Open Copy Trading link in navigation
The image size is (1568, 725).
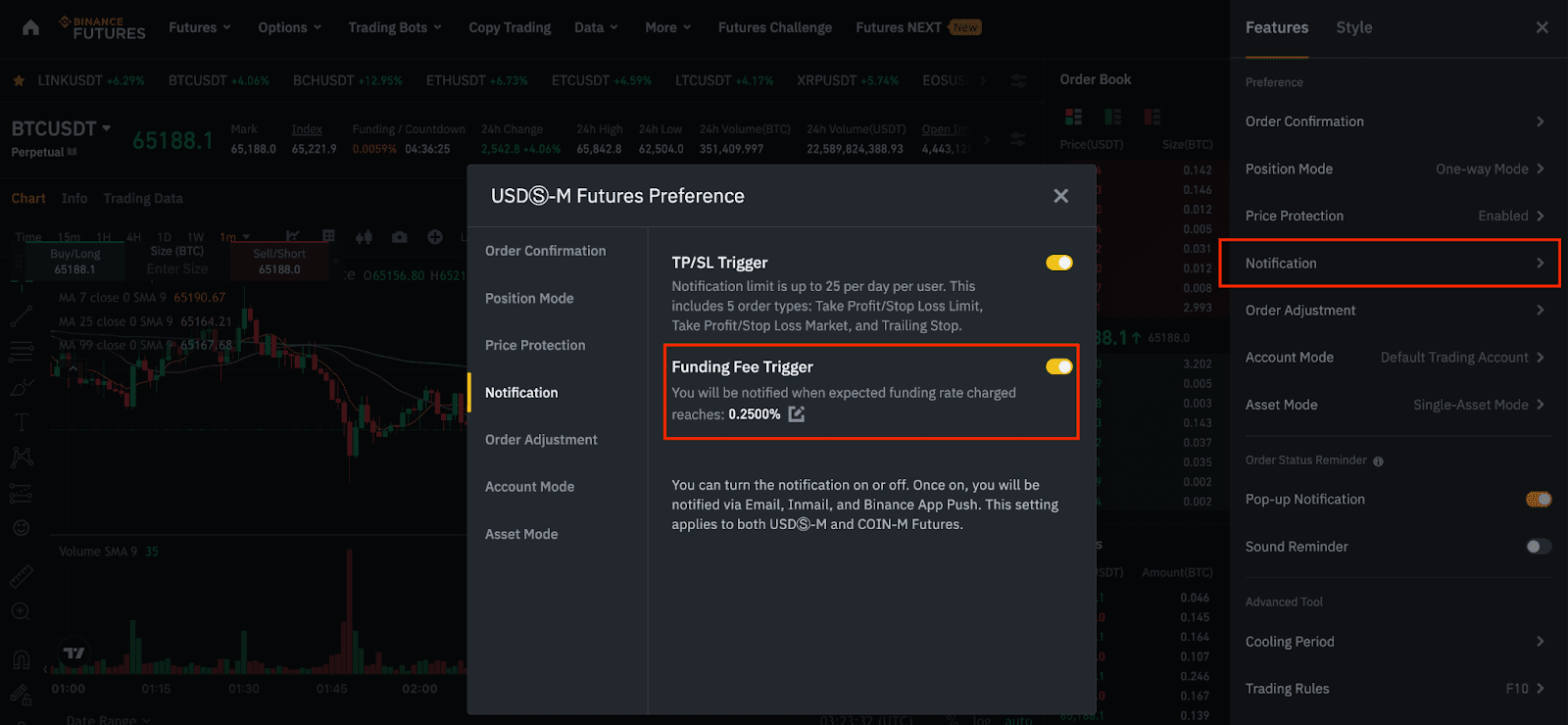(x=510, y=27)
